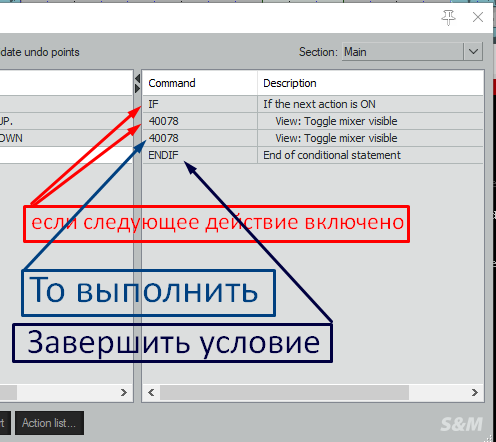Click the Description column header
Image resolution: width=496 pixels, height=442 pixels.
coord(371,83)
